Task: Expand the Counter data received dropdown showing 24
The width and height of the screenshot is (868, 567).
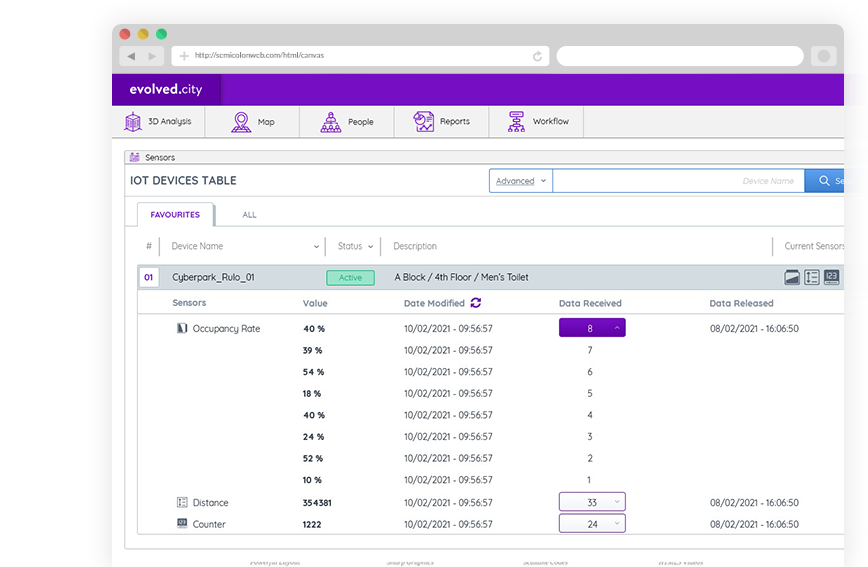Action: [592, 523]
